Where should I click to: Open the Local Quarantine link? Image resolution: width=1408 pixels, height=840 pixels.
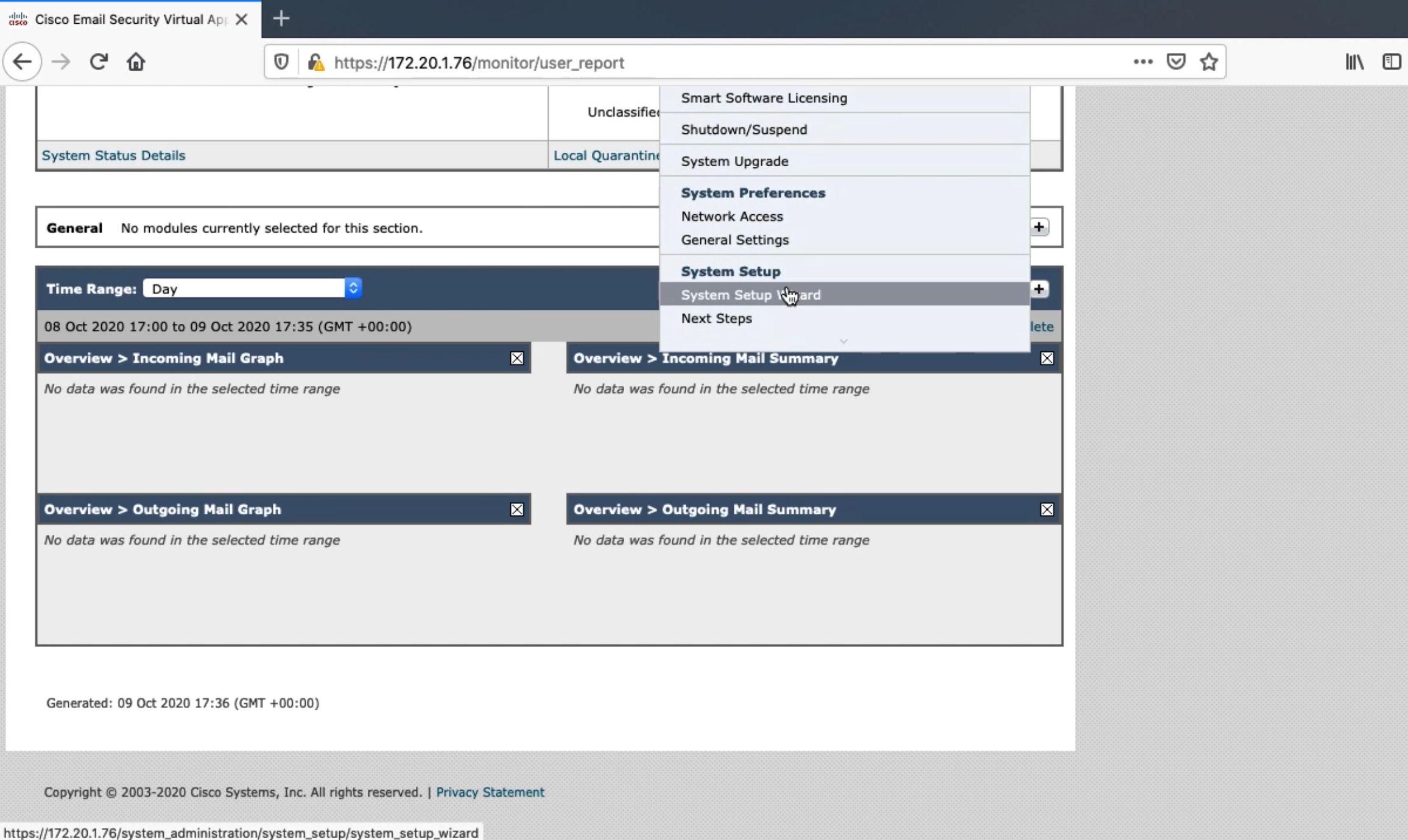(606, 155)
